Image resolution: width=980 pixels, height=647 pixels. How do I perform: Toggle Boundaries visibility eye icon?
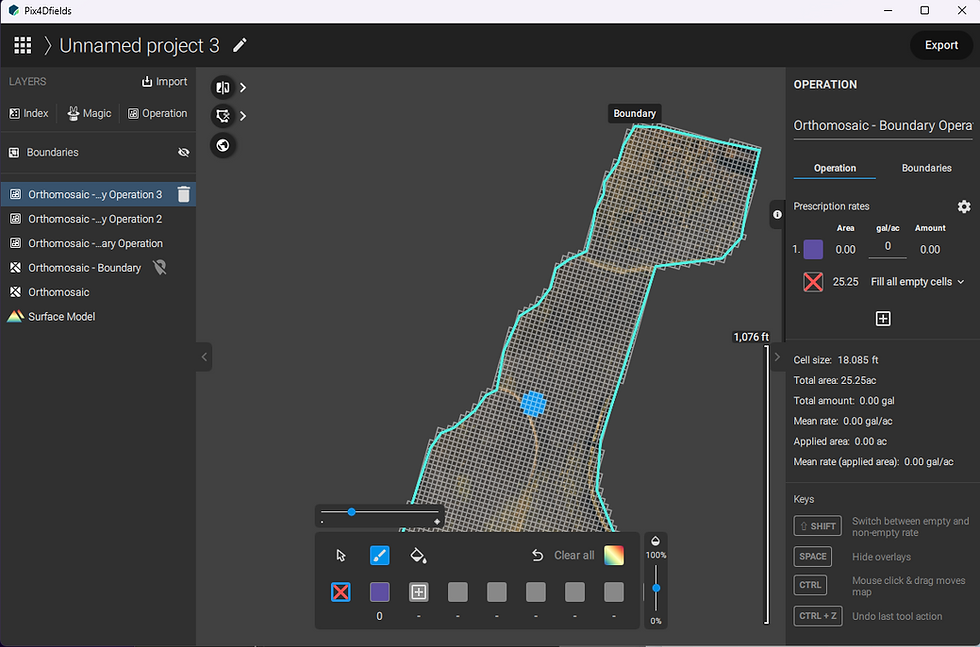coord(183,153)
